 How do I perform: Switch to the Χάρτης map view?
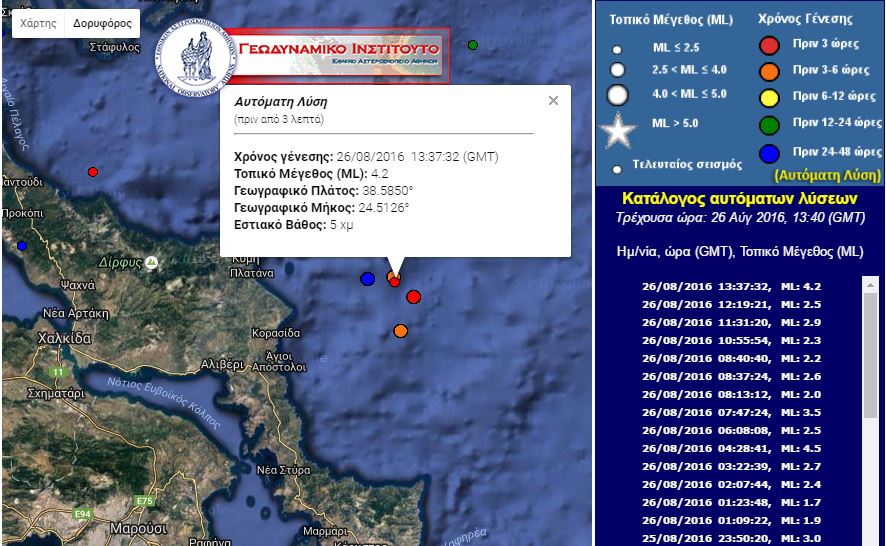coord(38,23)
